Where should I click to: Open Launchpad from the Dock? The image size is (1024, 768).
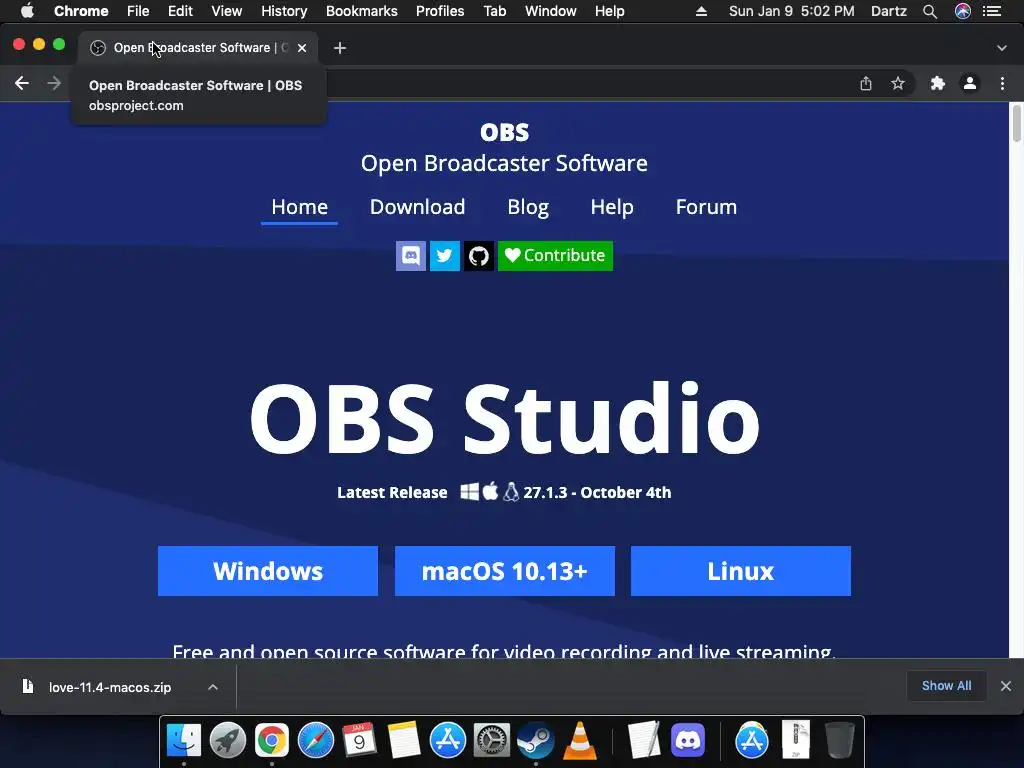coord(227,740)
